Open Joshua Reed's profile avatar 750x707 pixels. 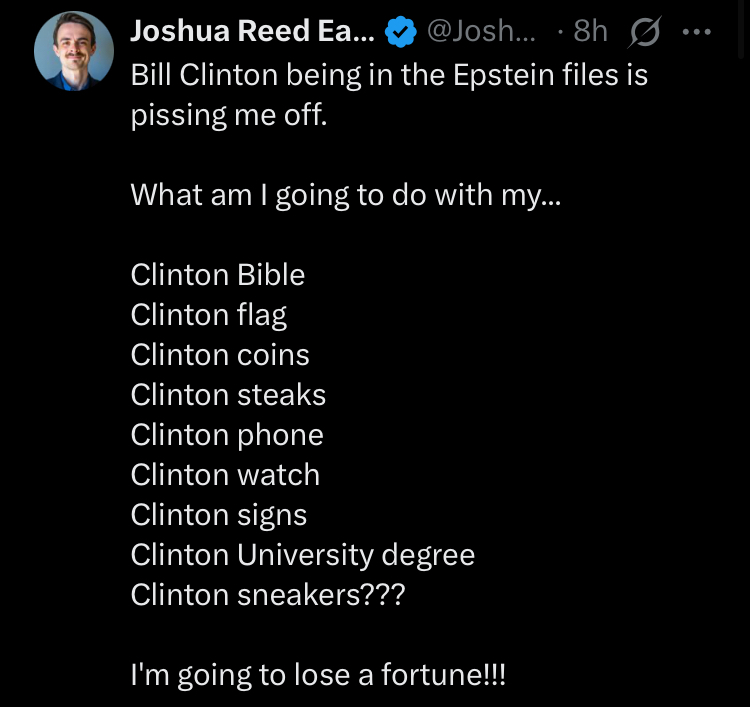(x=73, y=53)
